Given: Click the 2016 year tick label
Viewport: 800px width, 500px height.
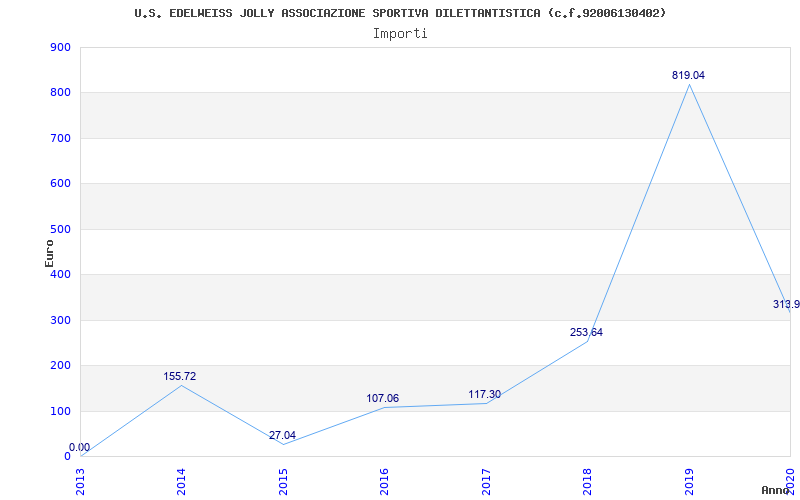Looking at the screenshot, I should pyautogui.click(x=384, y=482).
